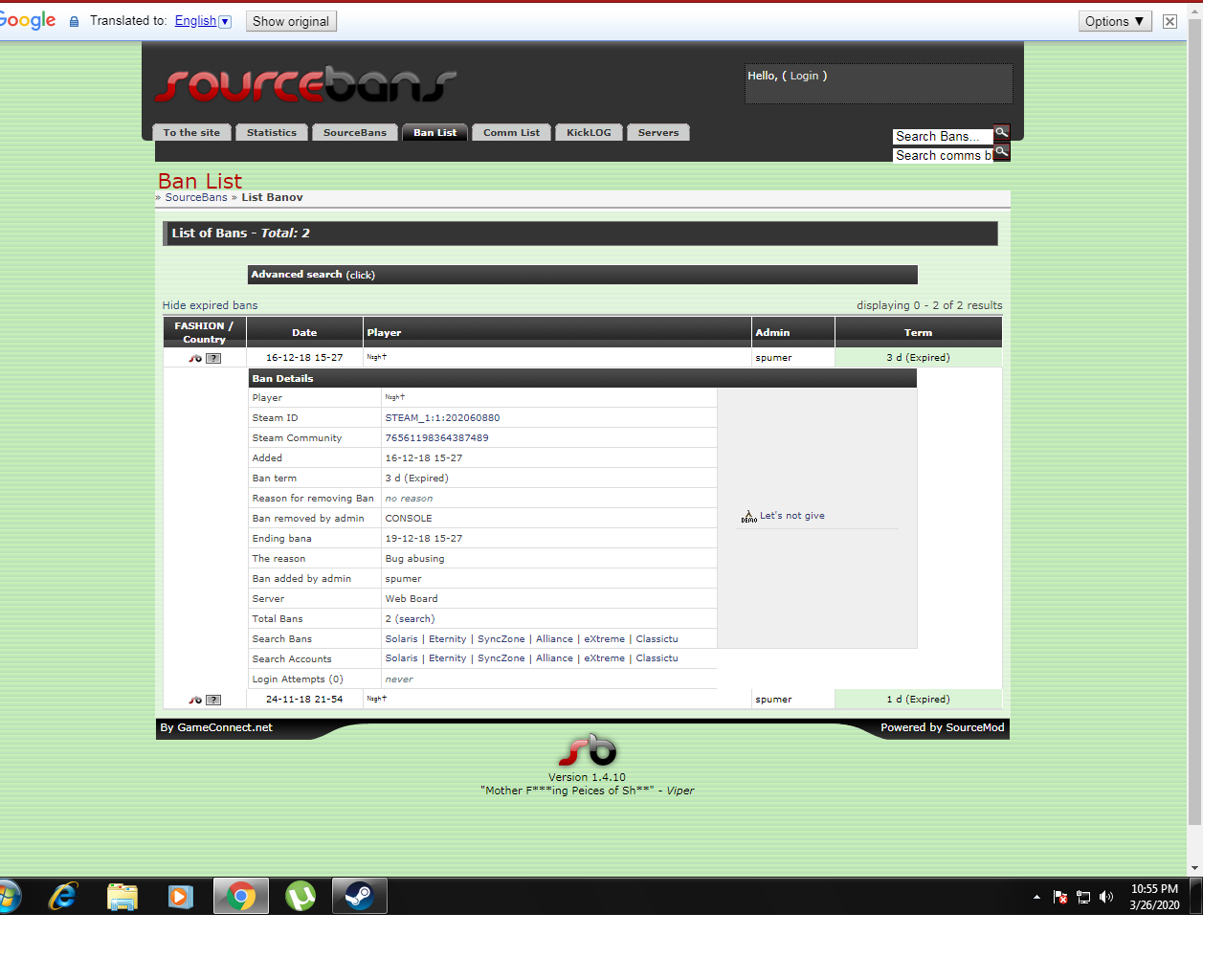1225x980 pixels.
Task: Click the (search) link in Total Bans
Action: [414, 619]
